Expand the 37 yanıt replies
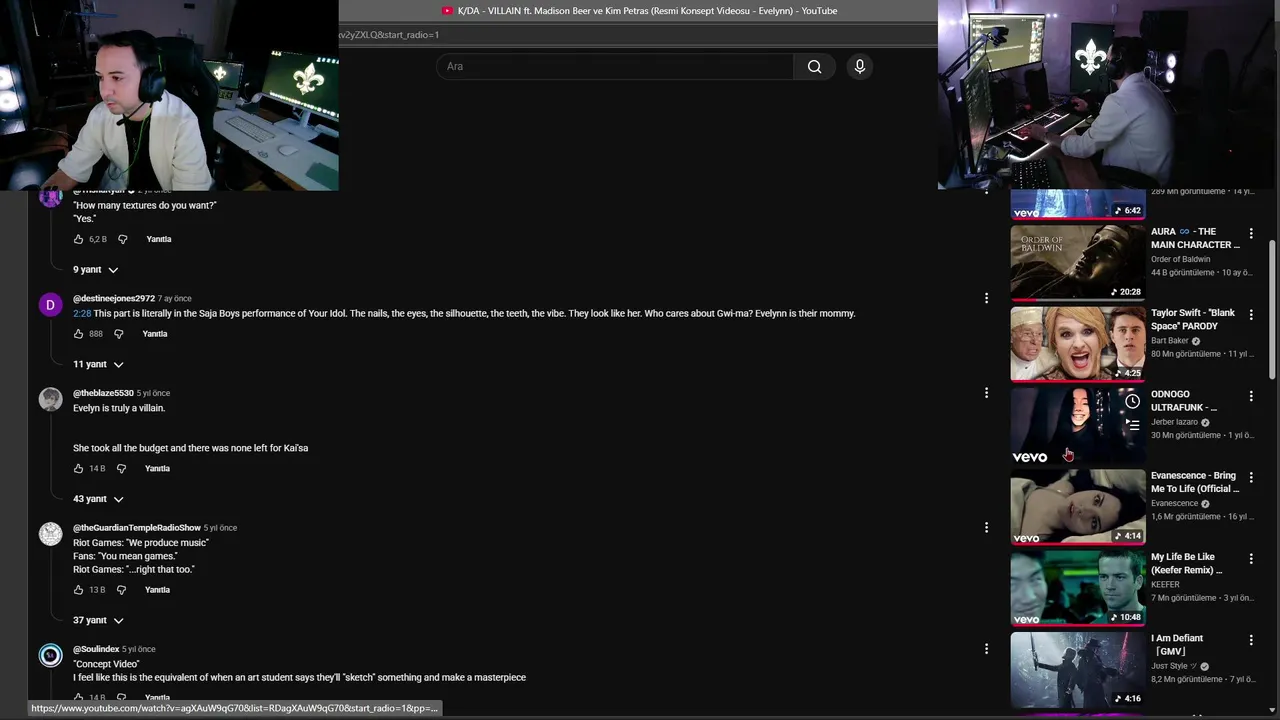Viewport: 1280px width, 720px height. point(98,620)
